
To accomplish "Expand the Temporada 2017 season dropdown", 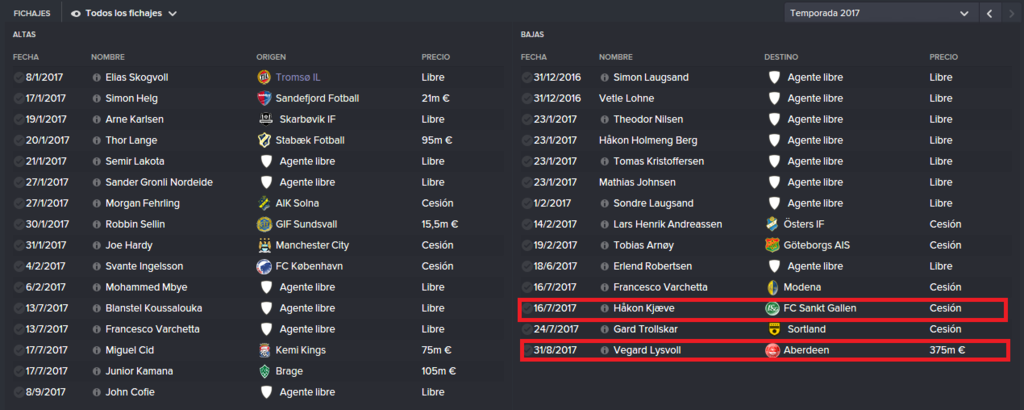I will (880, 13).
